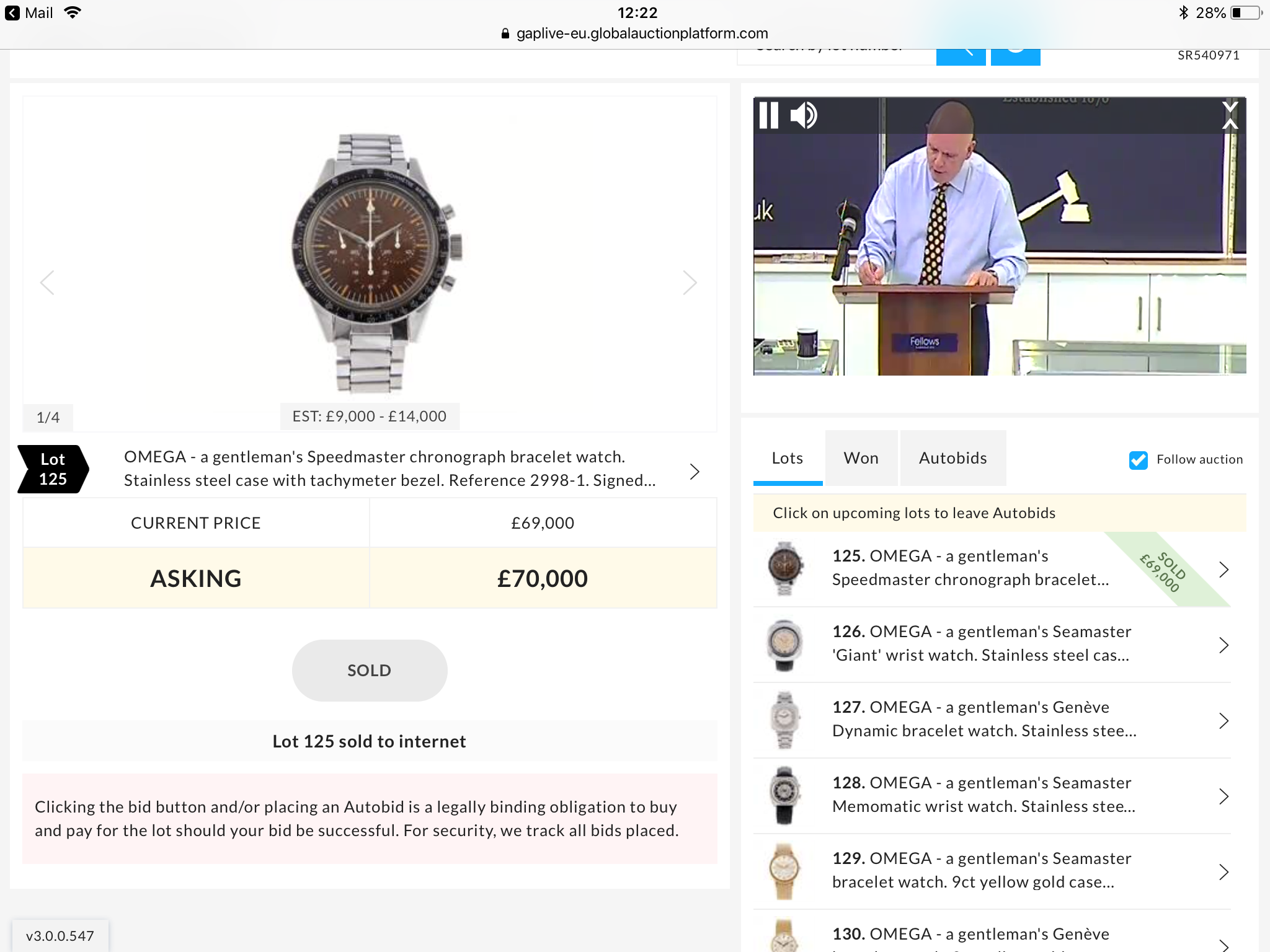Go back to Mail app

[30, 13]
